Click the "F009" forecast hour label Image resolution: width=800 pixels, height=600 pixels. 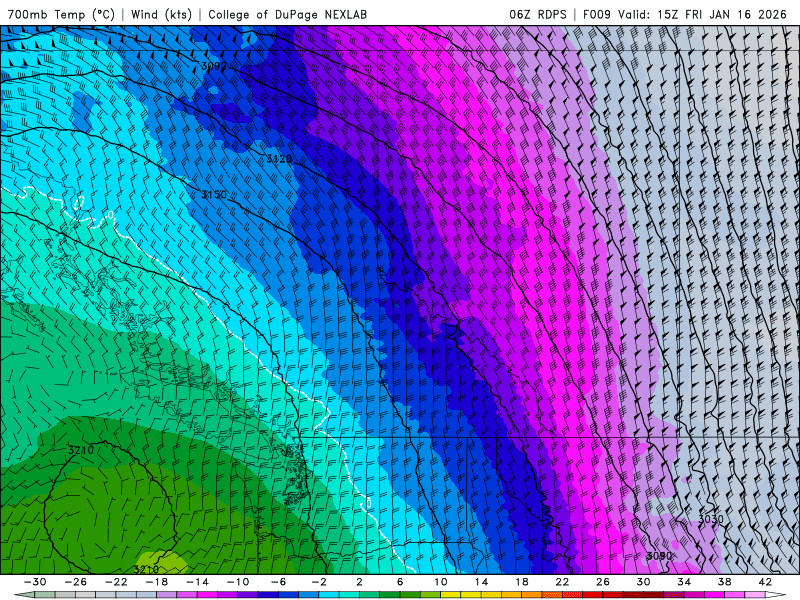(x=596, y=14)
